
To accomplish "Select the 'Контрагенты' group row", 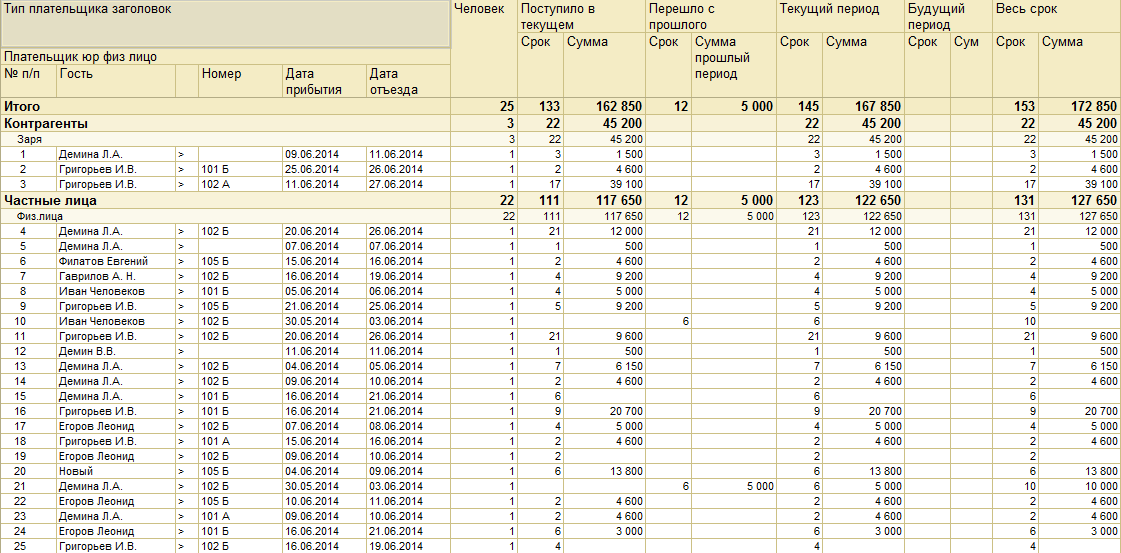I will [x=560, y=124].
